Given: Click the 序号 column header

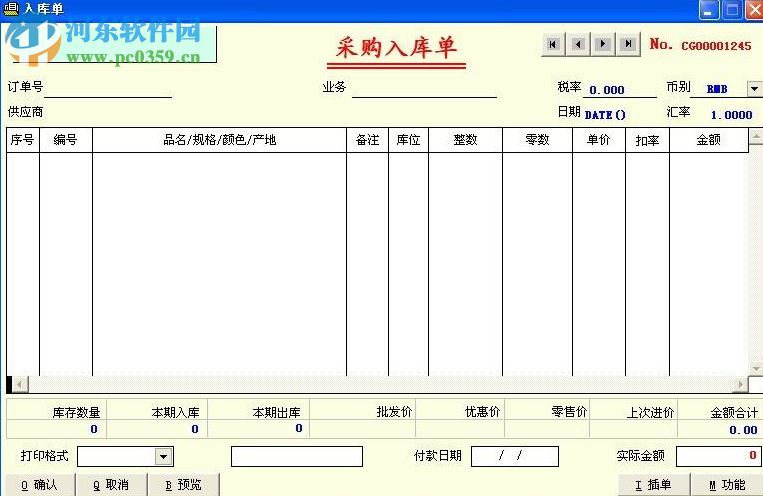Looking at the screenshot, I should (23, 140).
